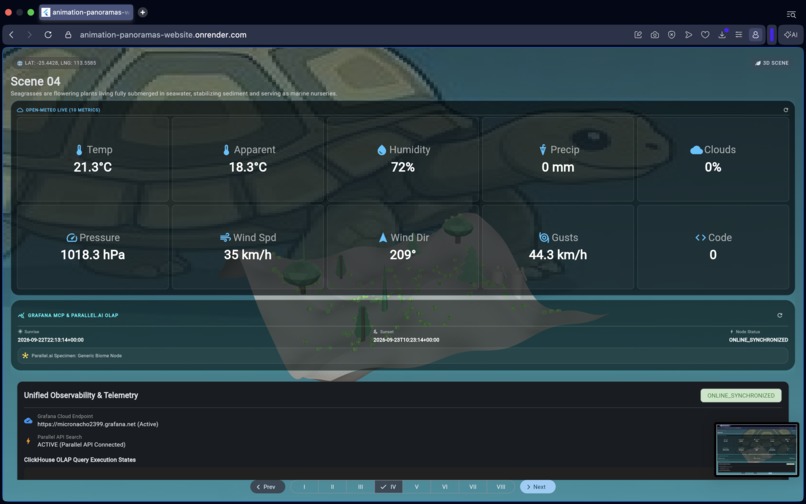Toggle the 3D SCENE button

(x=772, y=63)
